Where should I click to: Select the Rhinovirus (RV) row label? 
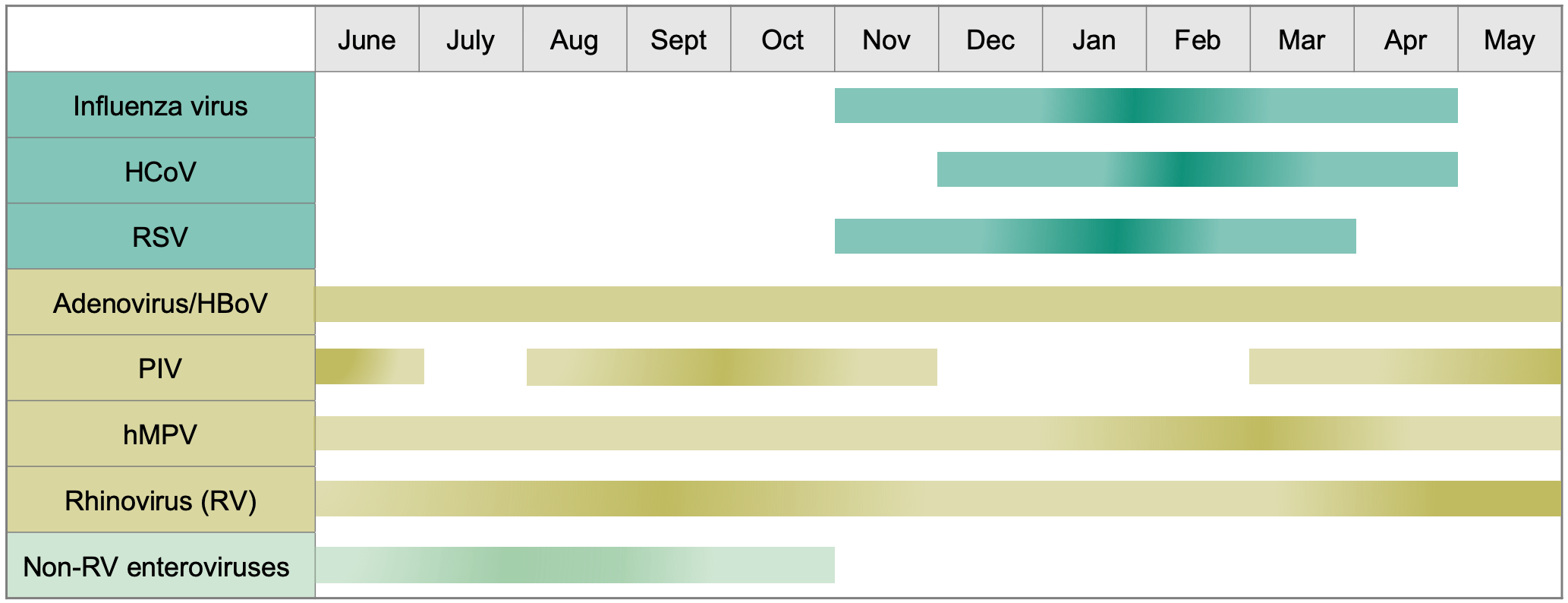160,500
